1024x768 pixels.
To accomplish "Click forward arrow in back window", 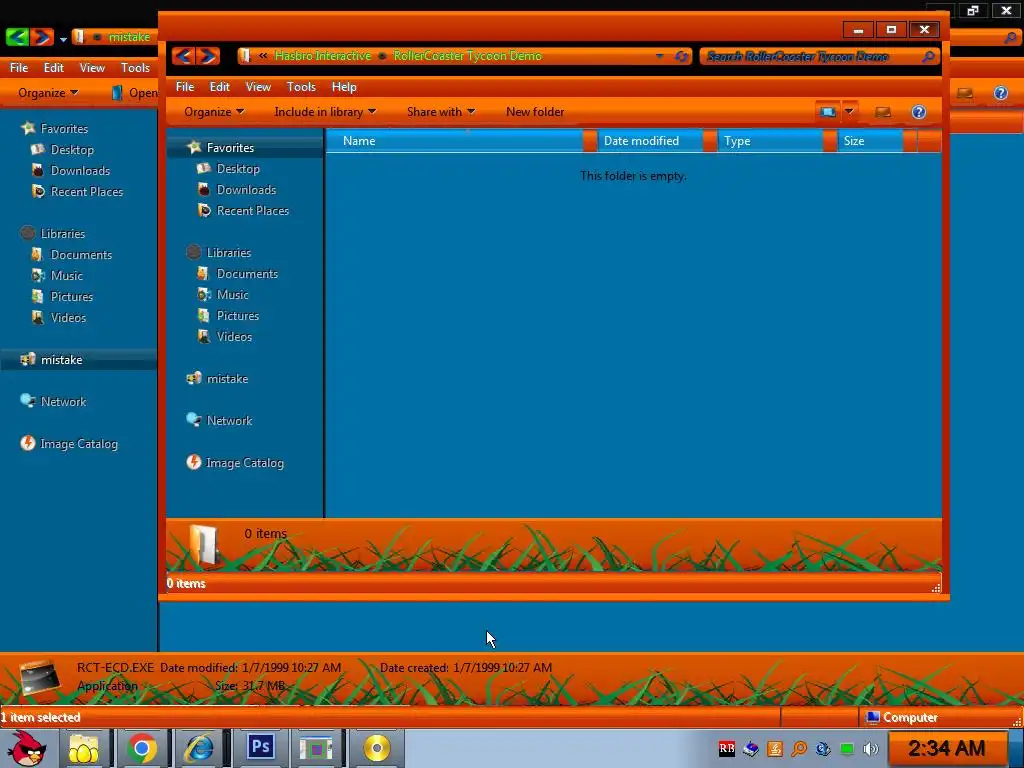I will pos(41,37).
